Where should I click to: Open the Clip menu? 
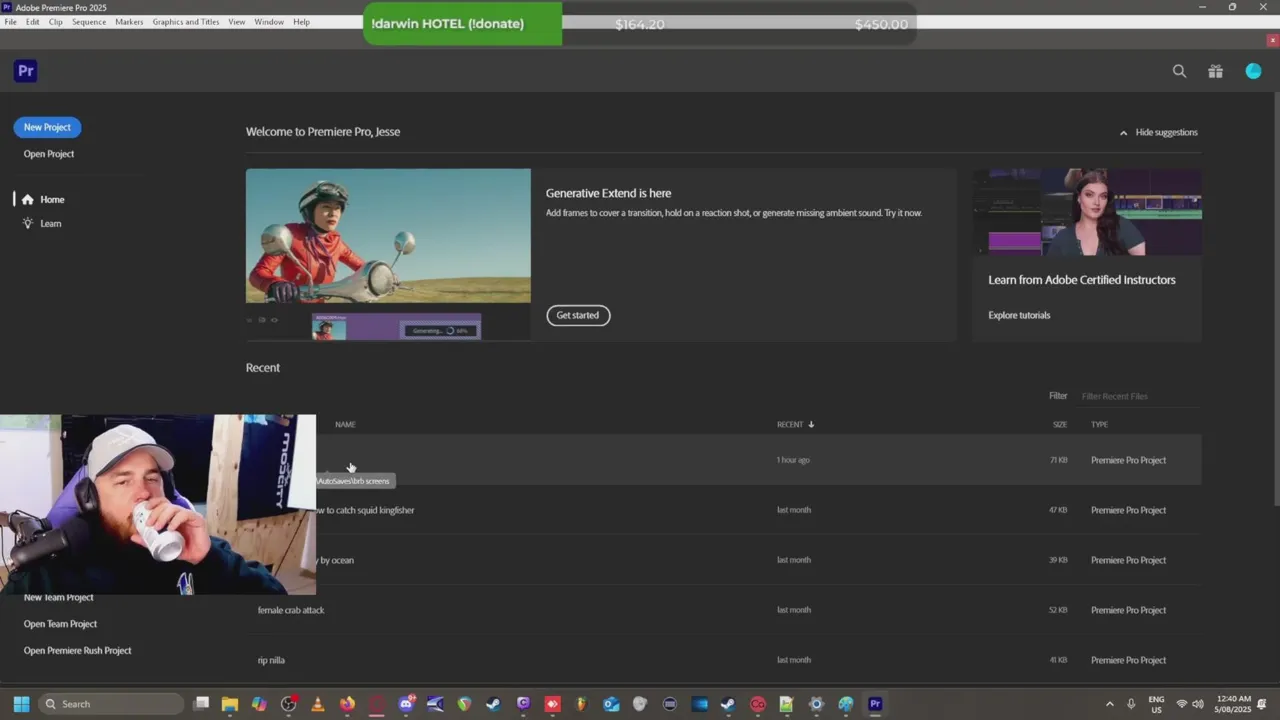(56, 22)
